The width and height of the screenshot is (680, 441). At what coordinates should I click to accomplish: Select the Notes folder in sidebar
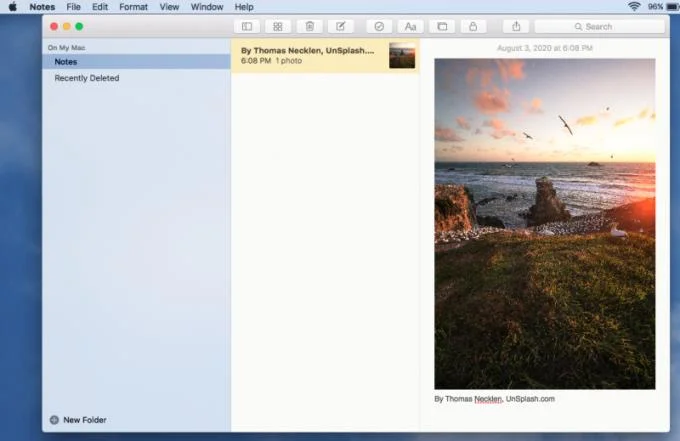(137, 62)
